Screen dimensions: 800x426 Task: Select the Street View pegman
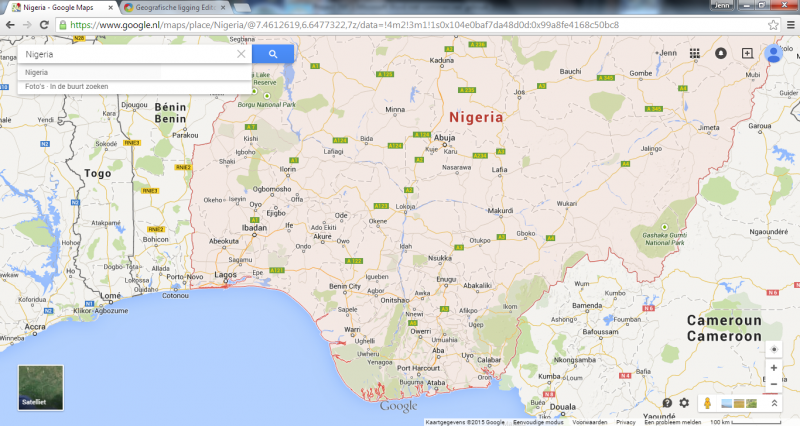(x=707, y=403)
